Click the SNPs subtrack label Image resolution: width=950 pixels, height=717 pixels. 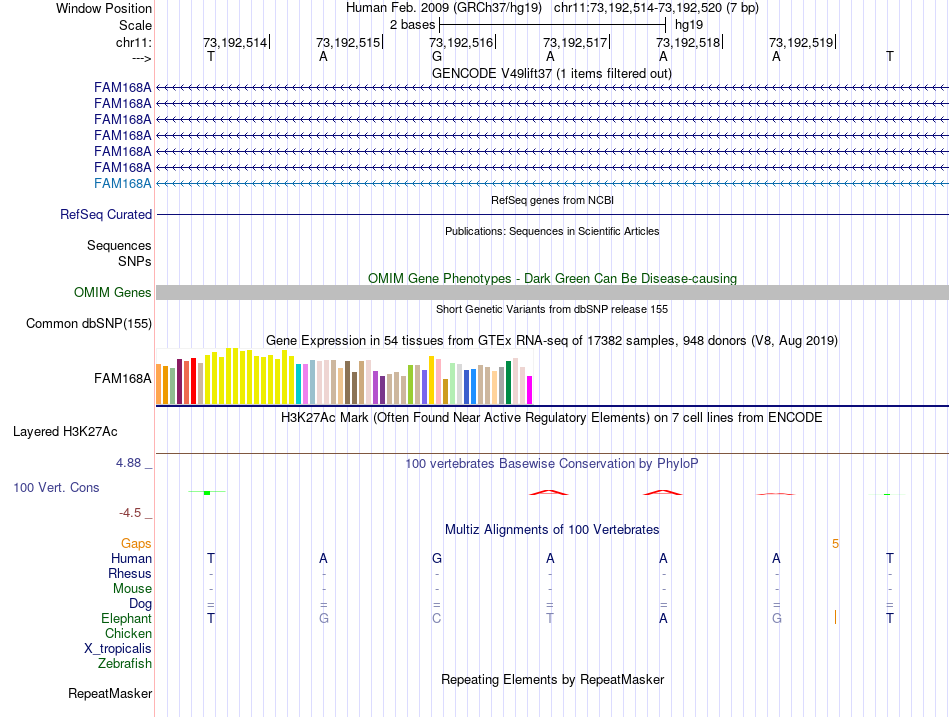point(135,261)
